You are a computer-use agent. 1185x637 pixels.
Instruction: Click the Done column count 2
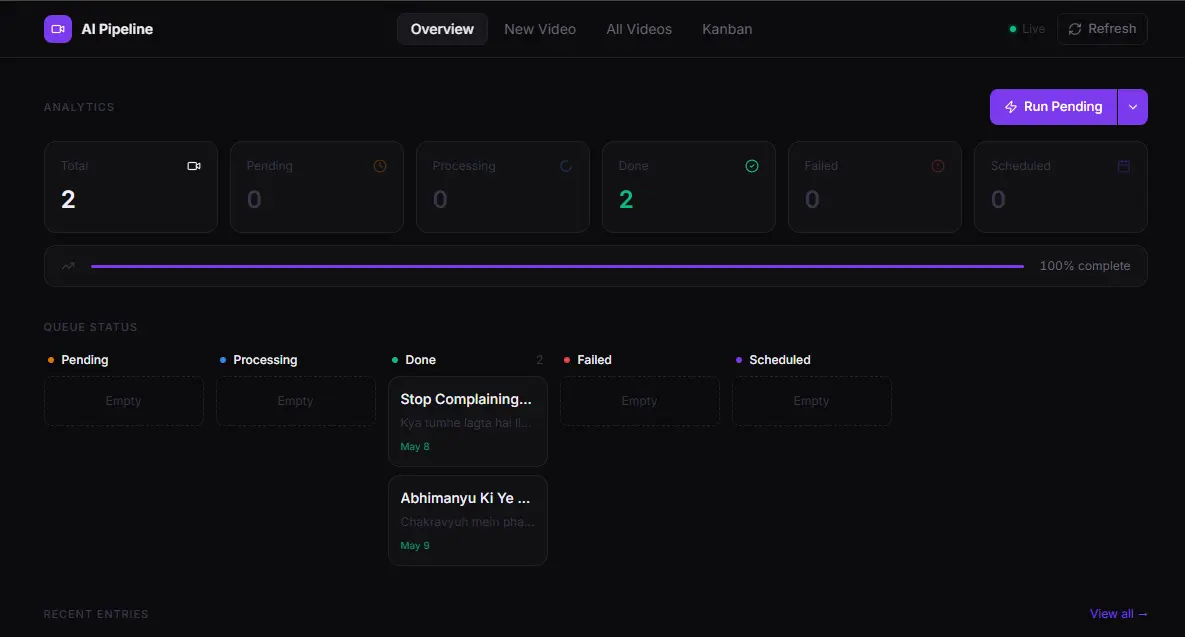(539, 360)
